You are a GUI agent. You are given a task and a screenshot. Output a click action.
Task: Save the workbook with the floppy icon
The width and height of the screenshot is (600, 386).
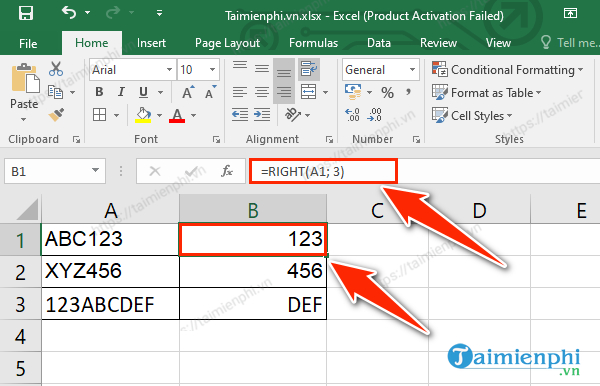(26, 13)
